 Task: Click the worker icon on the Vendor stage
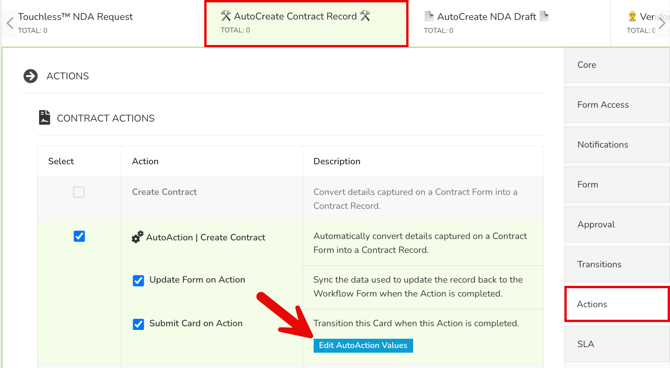point(632,16)
